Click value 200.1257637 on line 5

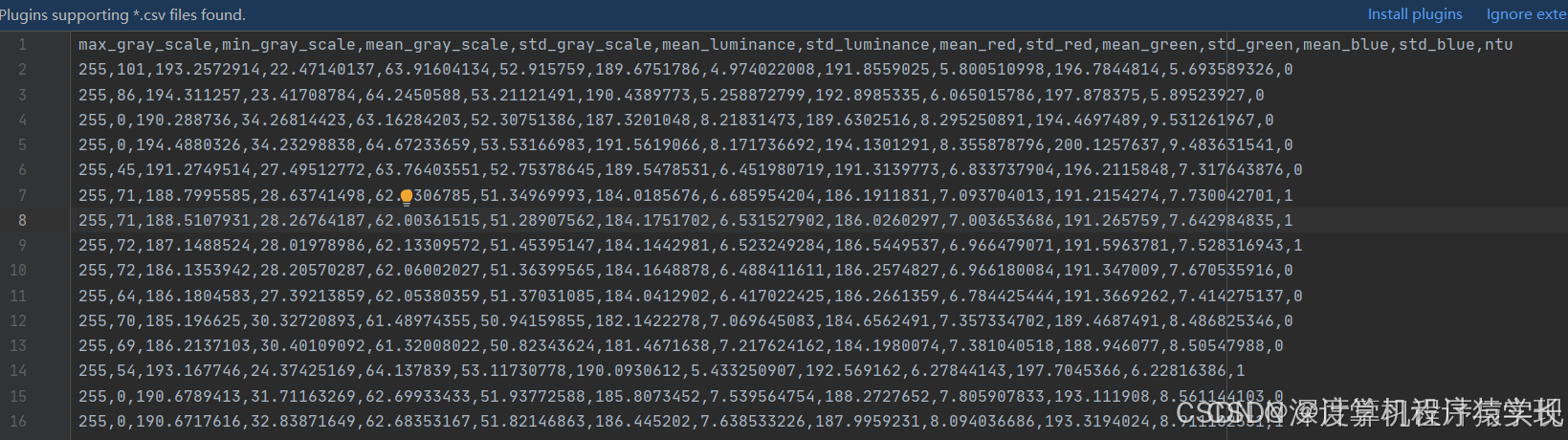point(1107,144)
